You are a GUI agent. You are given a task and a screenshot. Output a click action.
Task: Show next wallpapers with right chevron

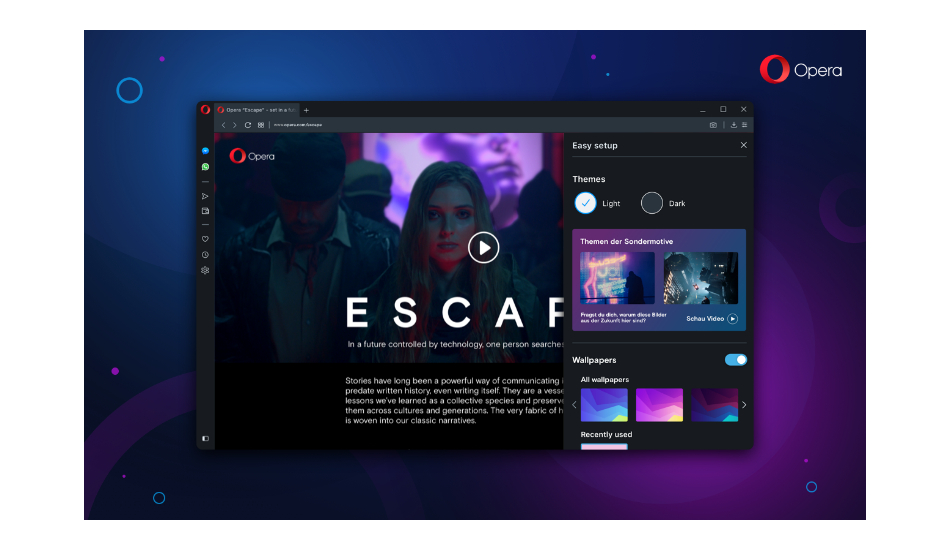(x=744, y=405)
